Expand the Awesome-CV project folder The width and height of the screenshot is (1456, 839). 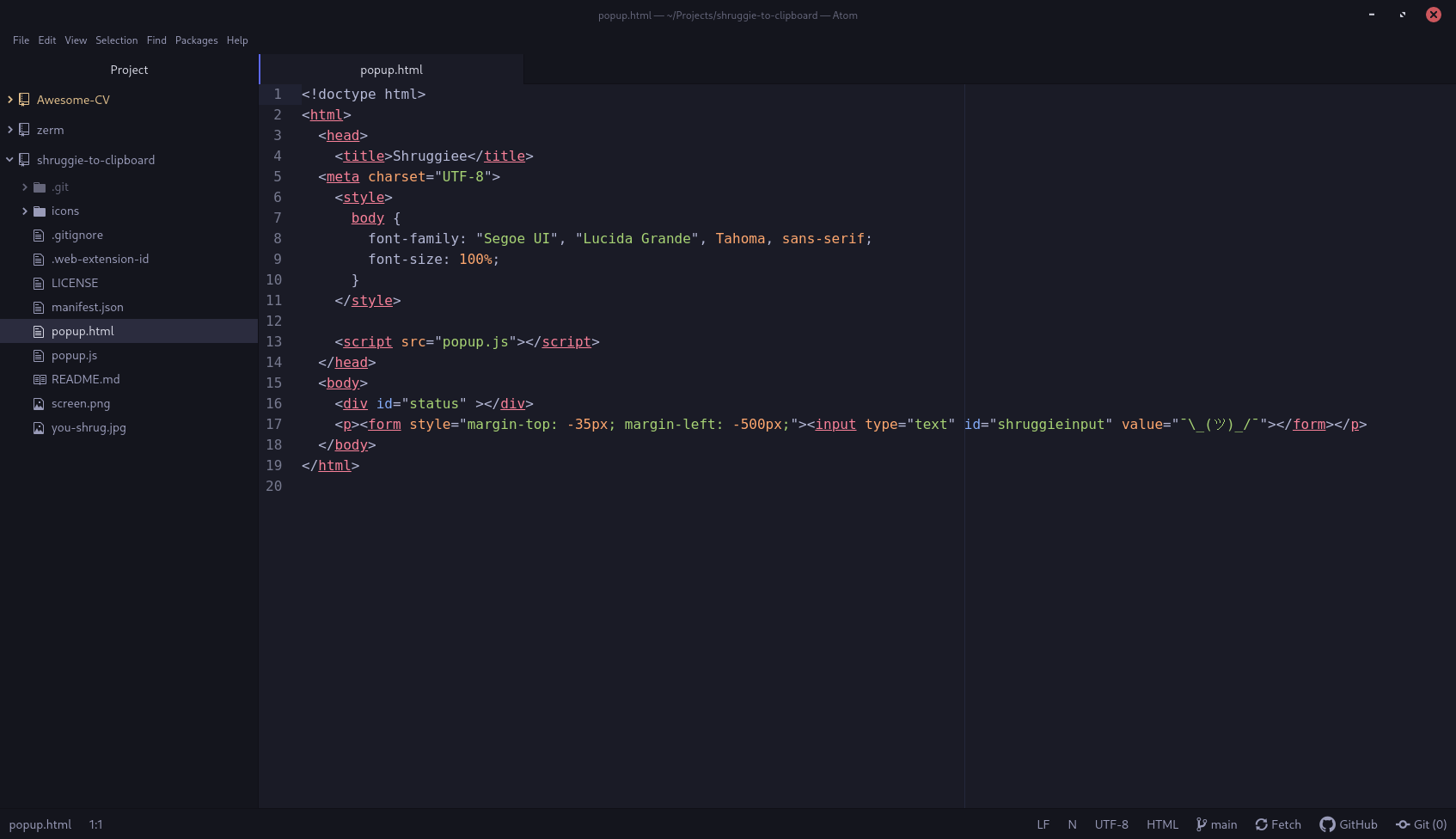tap(10, 100)
